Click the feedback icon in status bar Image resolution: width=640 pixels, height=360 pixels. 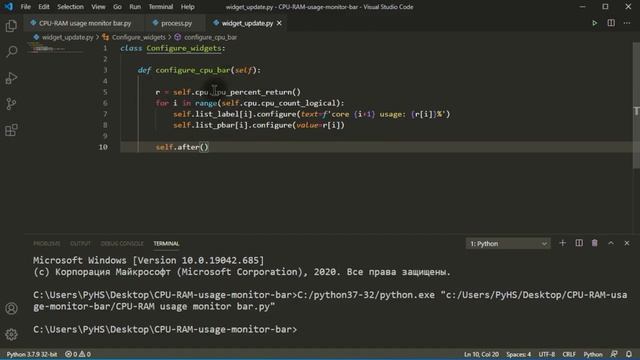614,354
